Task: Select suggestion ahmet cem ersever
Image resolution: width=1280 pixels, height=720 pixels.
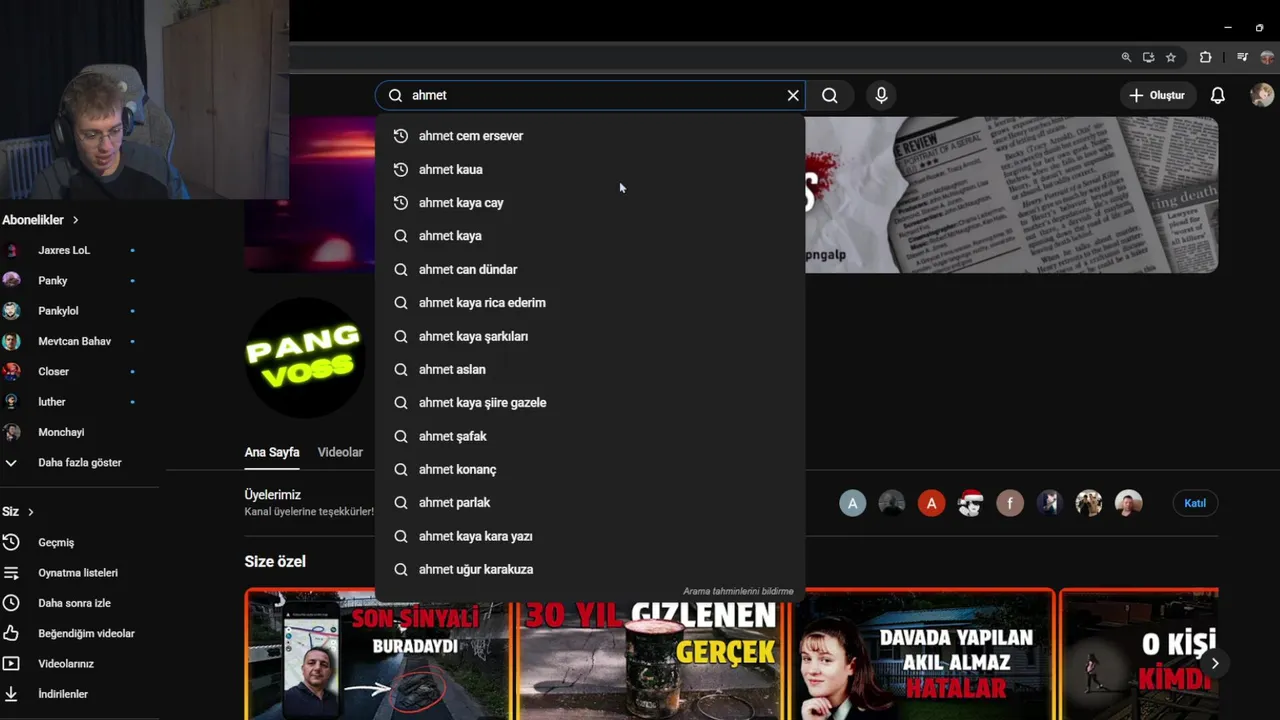Action: [x=590, y=136]
